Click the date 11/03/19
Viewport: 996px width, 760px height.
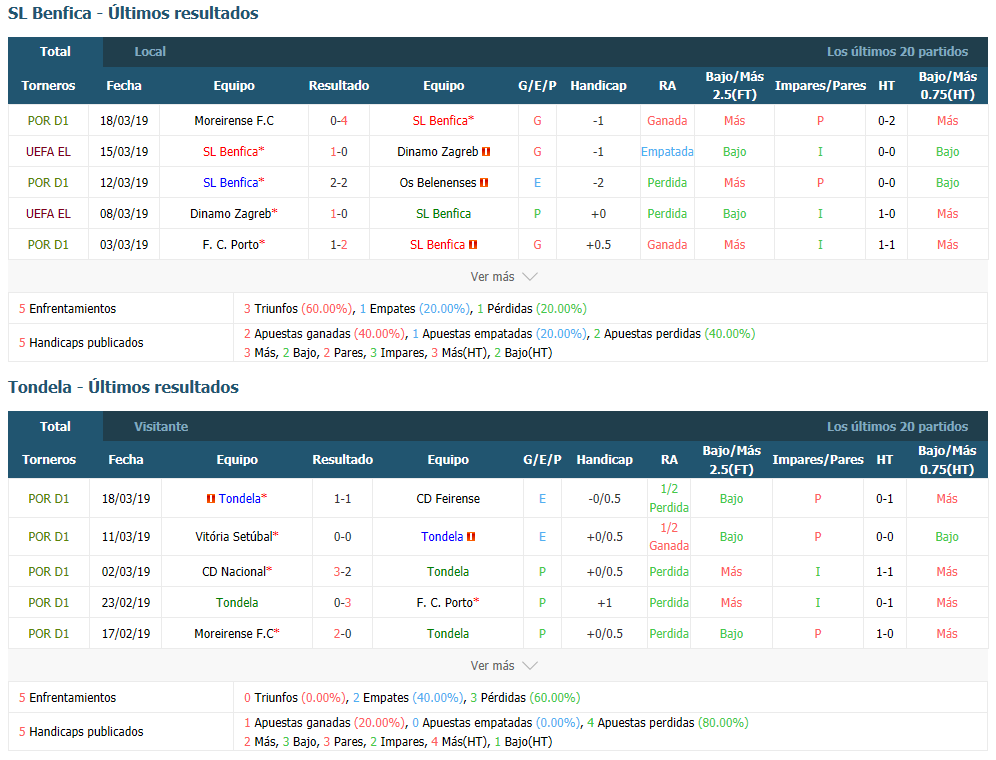pos(126,537)
